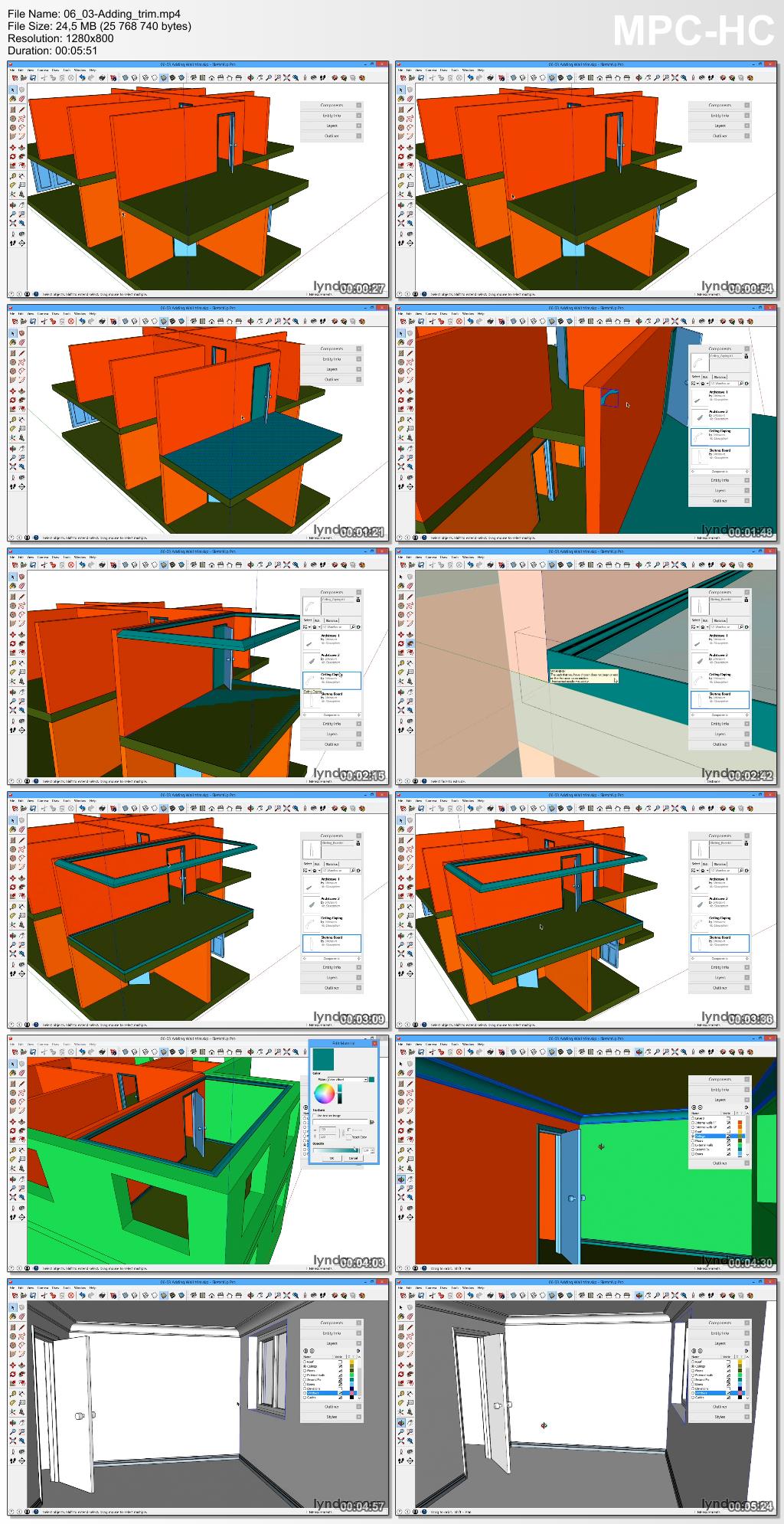Select Skirting Board component in 00:01:48 frame
The height and width of the screenshot is (1524, 784).
coord(720,456)
